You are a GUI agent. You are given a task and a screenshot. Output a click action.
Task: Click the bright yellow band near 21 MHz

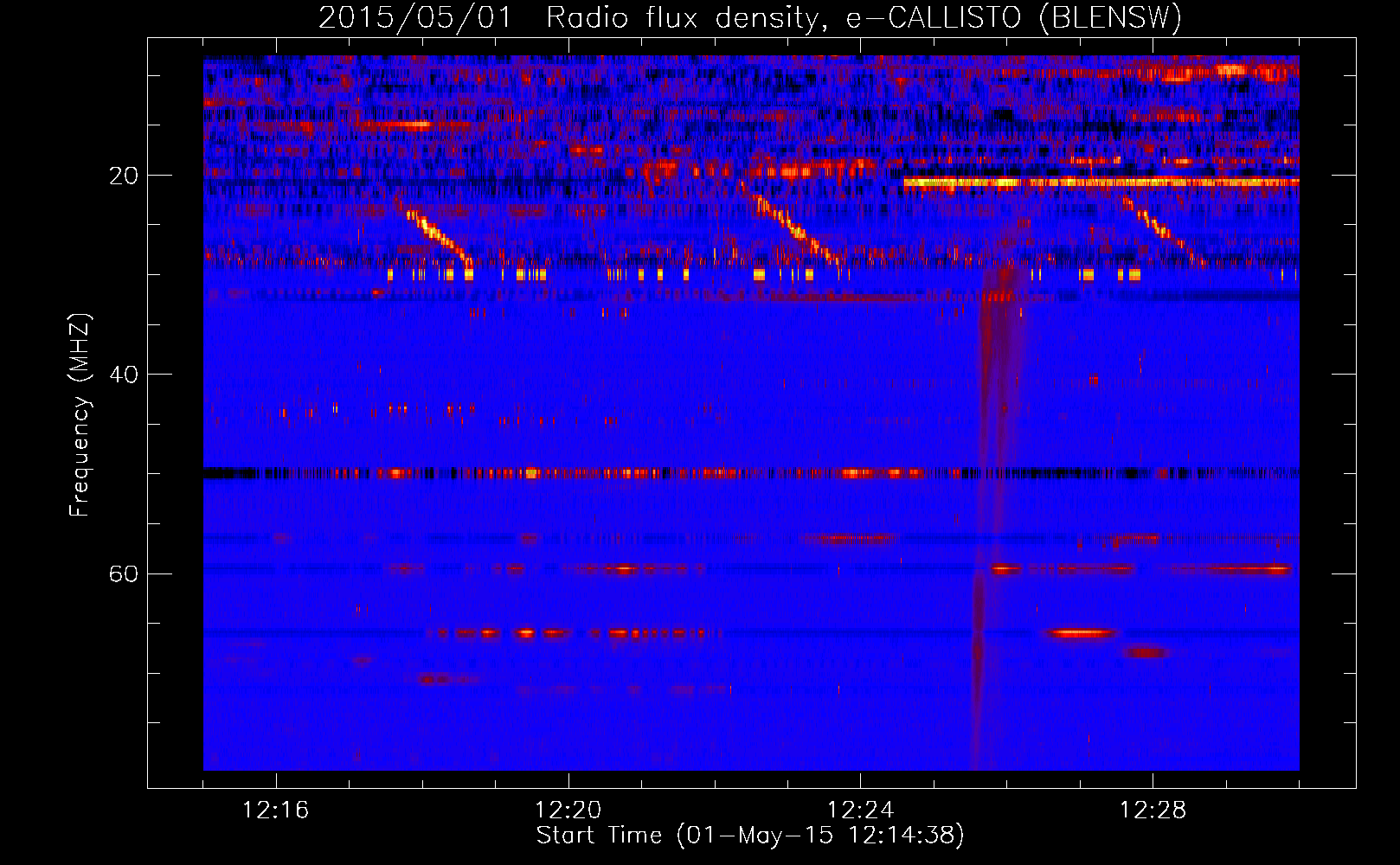pyautogui.click(x=1101, y=183)
